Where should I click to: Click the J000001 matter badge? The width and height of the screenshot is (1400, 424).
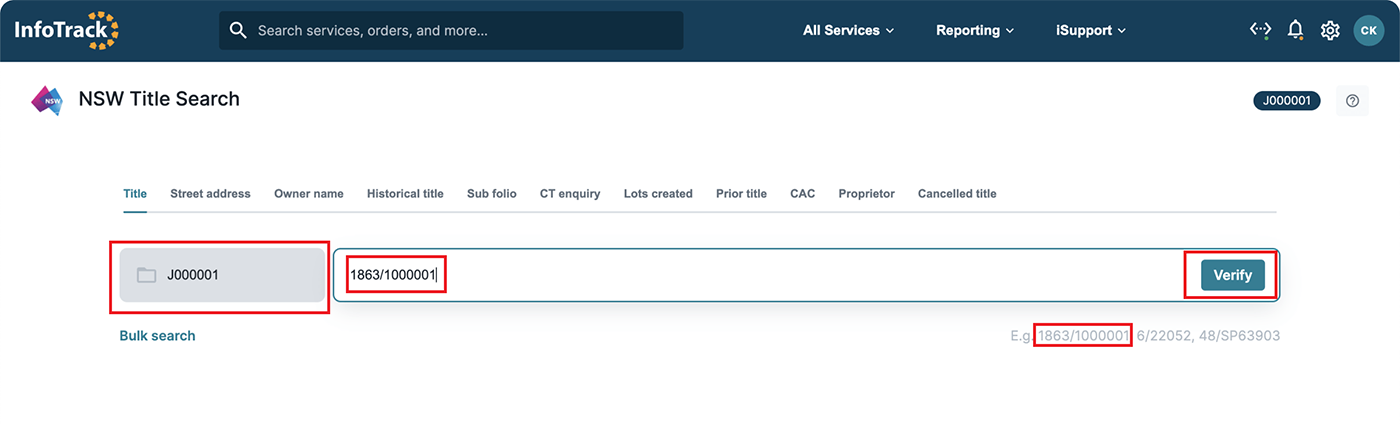[1287, 100]
